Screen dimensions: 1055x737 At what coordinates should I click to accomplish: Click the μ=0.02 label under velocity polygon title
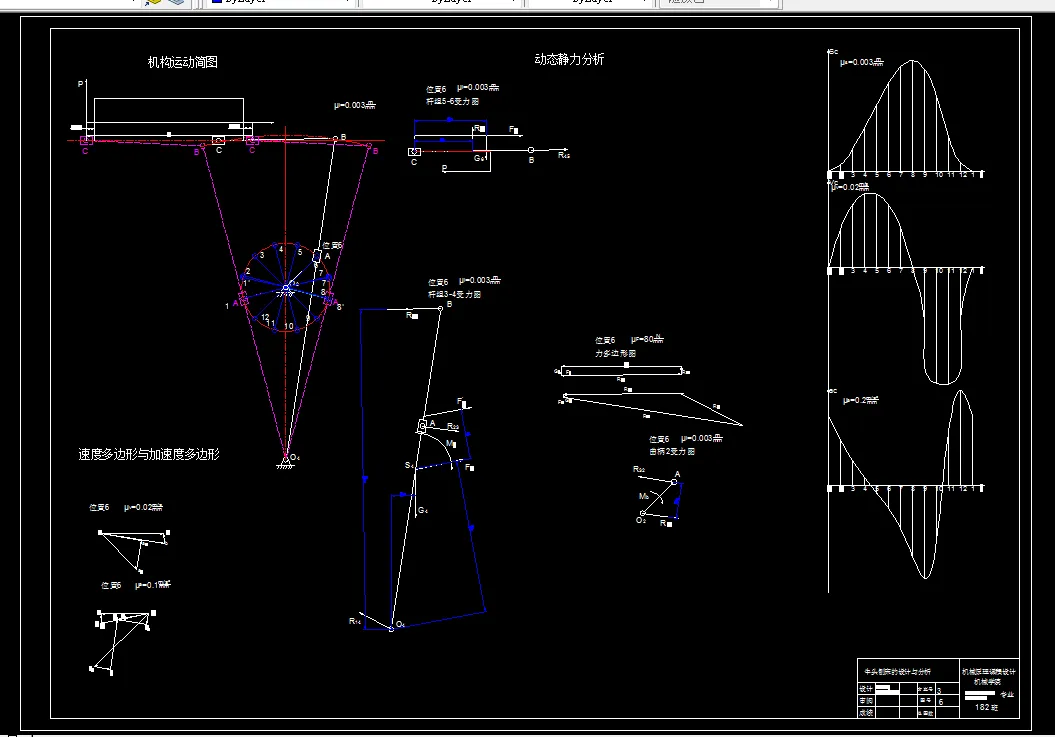point(143,507)
